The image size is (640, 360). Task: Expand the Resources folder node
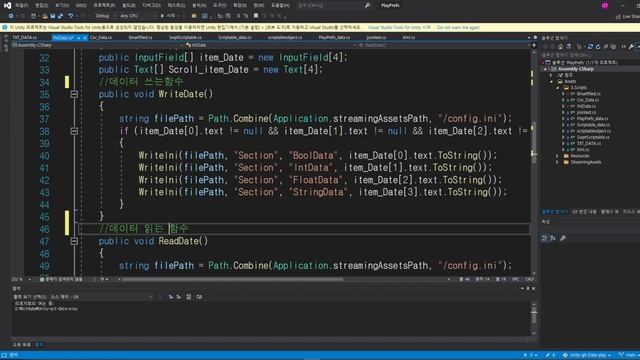[x=558, y=156]
